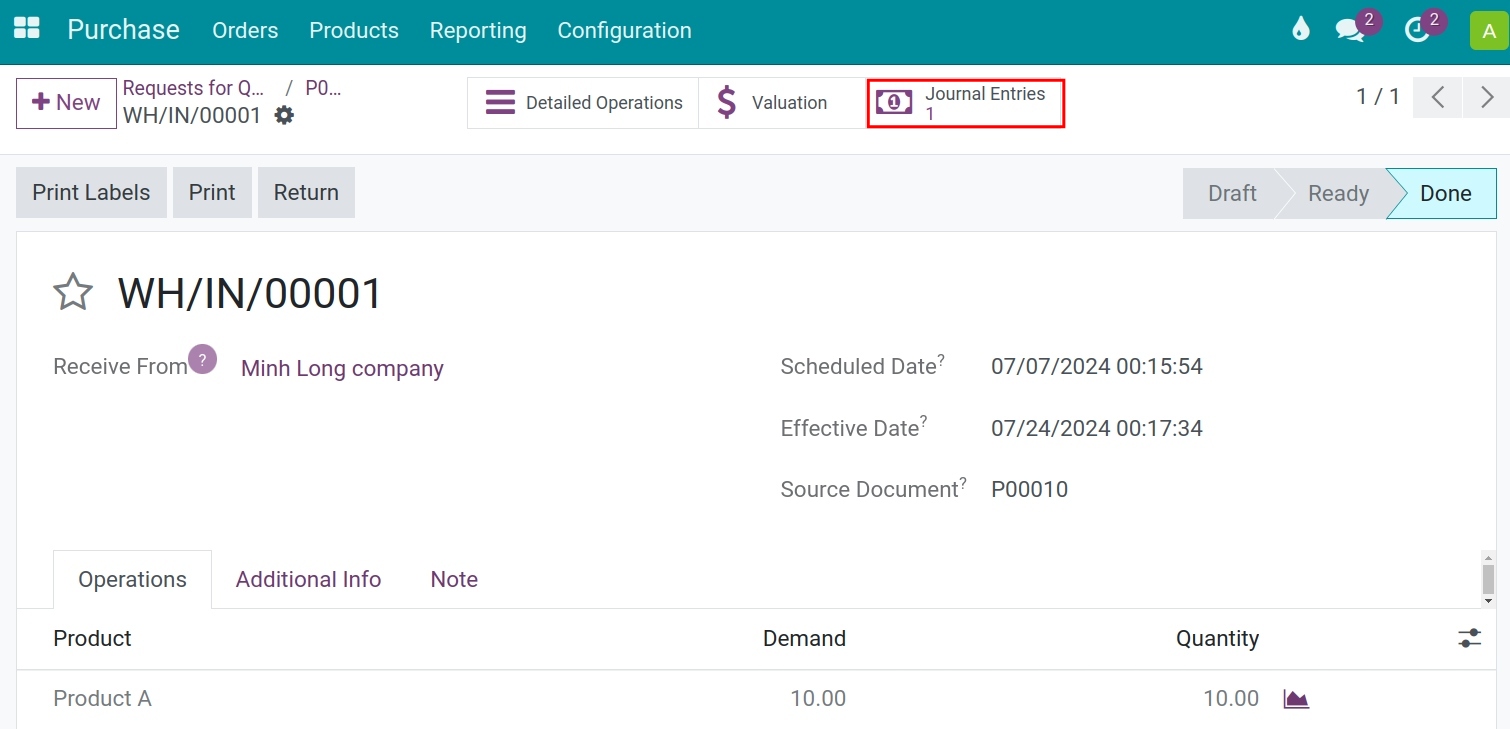Create a New record
1510x729 pixels.
66,103
